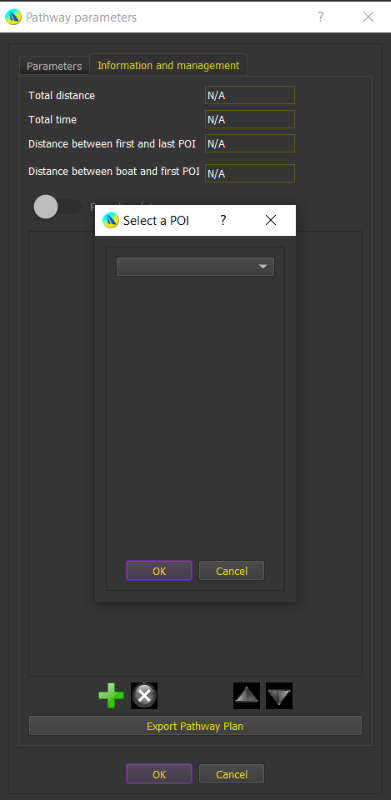This screenshot has width=391, height=800.
Task: Click the Select a POI dialog logo icon
Action: (111, 220)
